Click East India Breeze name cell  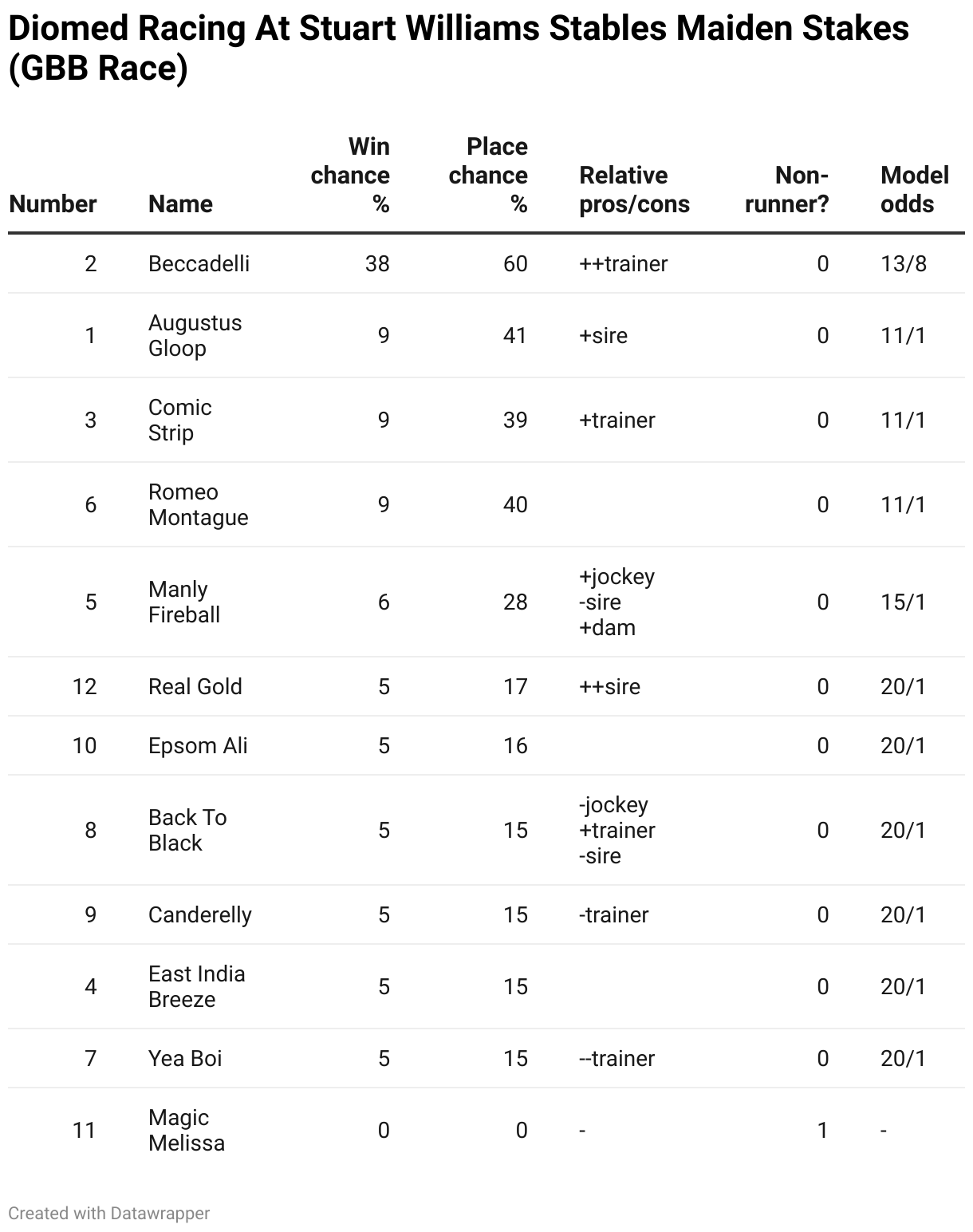coord(197,986)
